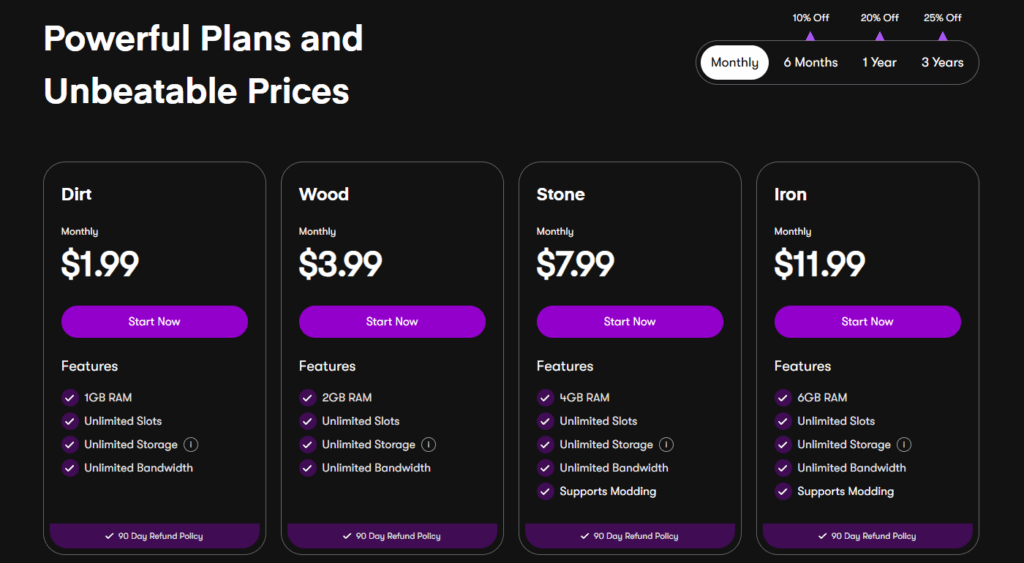The image size is (1024, 563).
Task: Click the Iron plan's 90 Day Refund Policy banner
Action: click(868, 536)
